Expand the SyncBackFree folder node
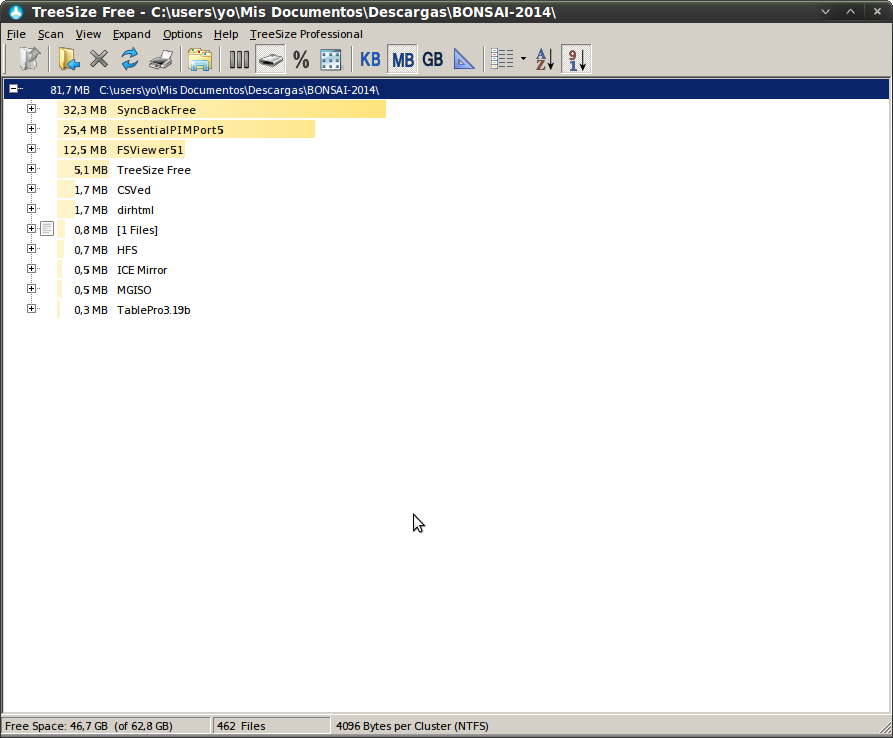This screenshot has width=893, height=738. (x=32, y=109)
